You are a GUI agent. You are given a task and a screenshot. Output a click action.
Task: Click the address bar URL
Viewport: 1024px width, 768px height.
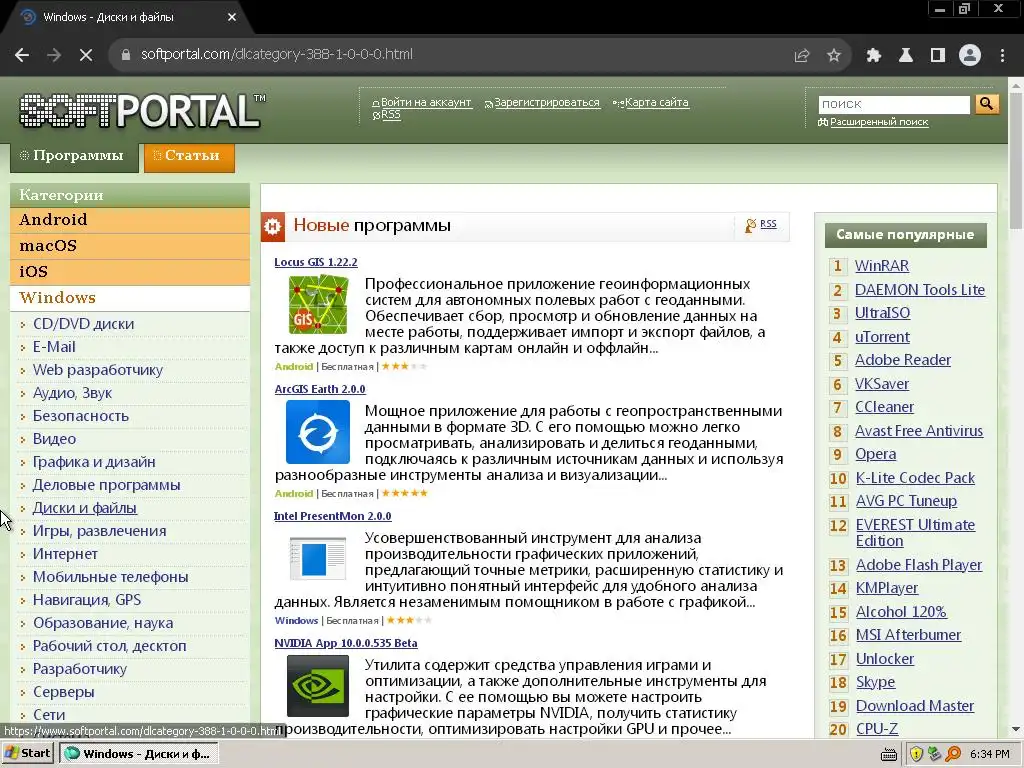(x=277, y=54)
